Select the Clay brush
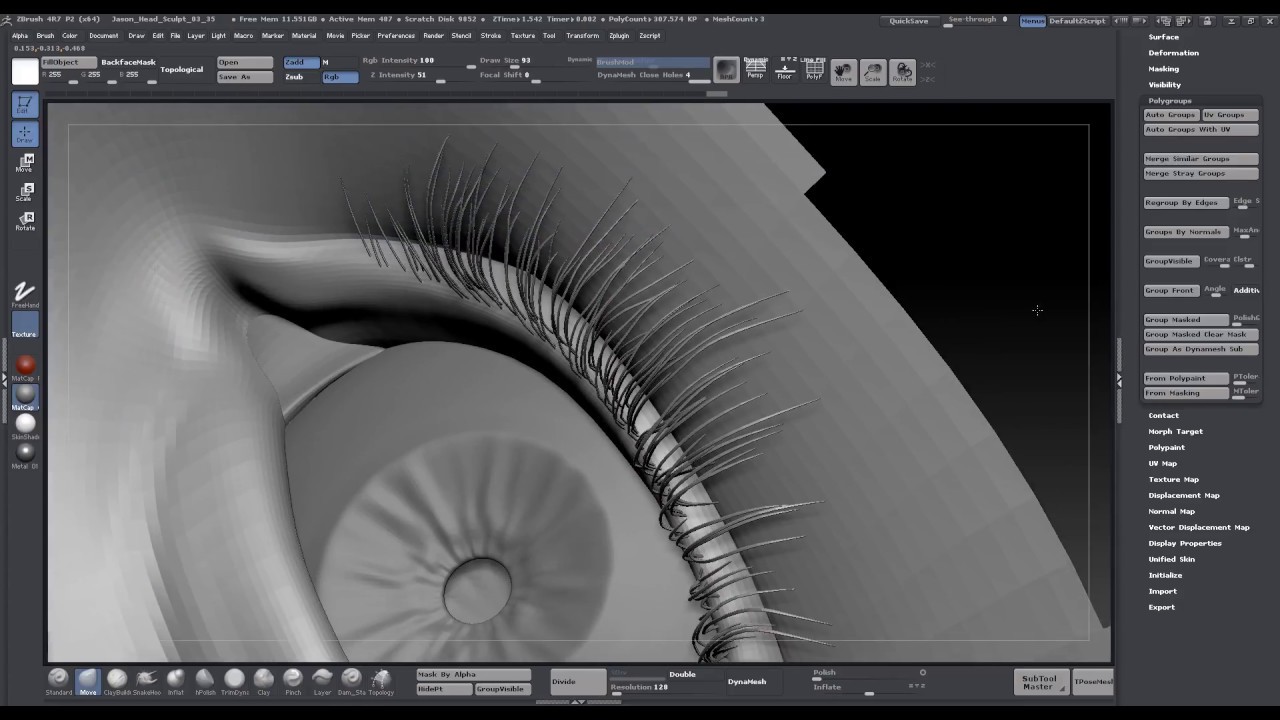Viewport: 1280px width, 720px height. 264,681
